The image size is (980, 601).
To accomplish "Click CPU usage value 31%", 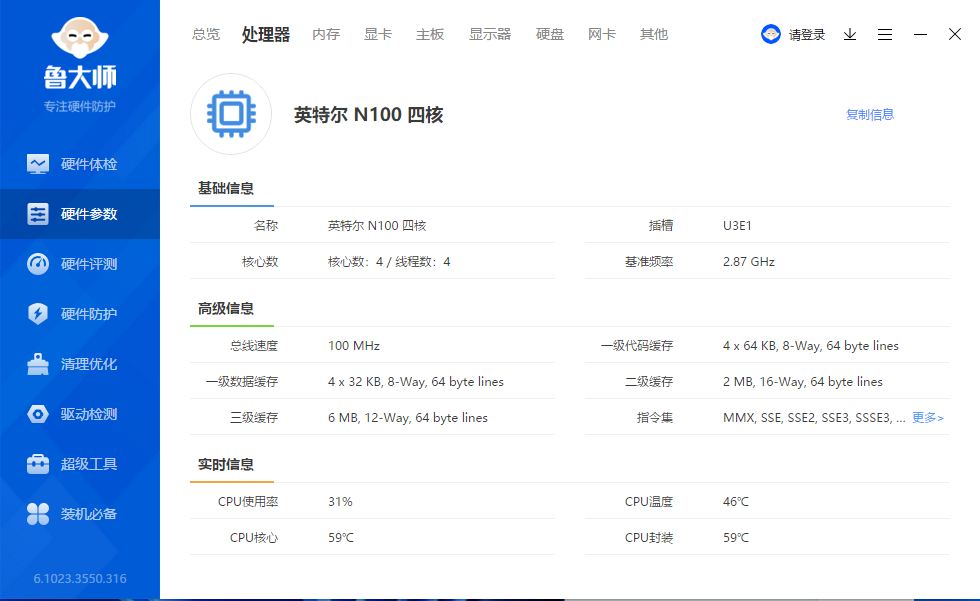I will (x=340, y=502).
